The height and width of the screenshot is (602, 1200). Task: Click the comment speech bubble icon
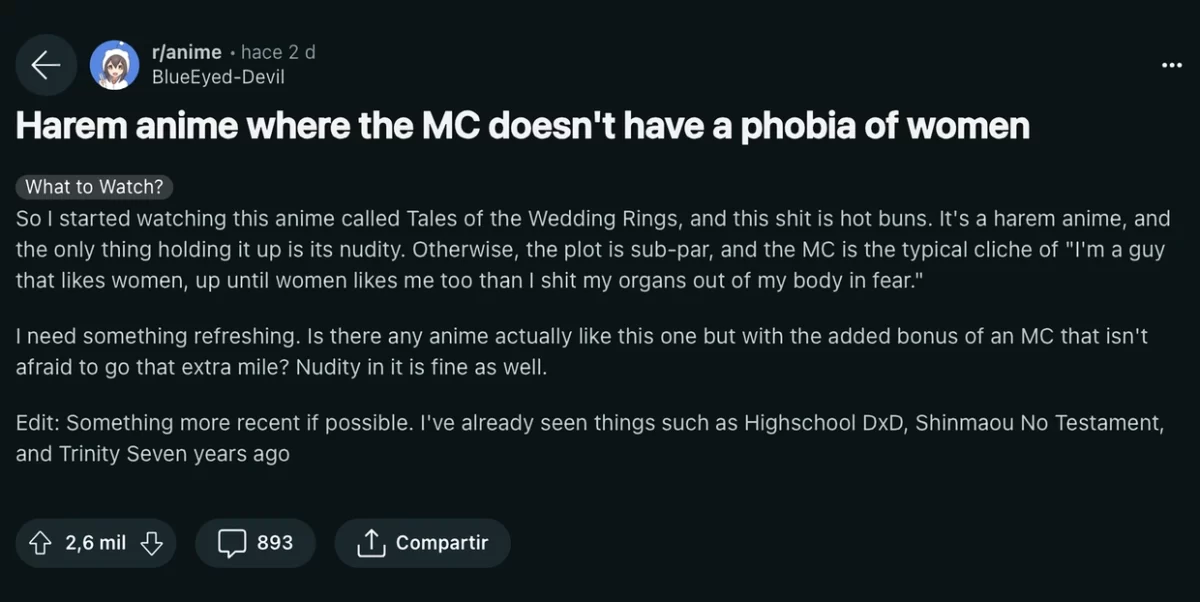233,543
